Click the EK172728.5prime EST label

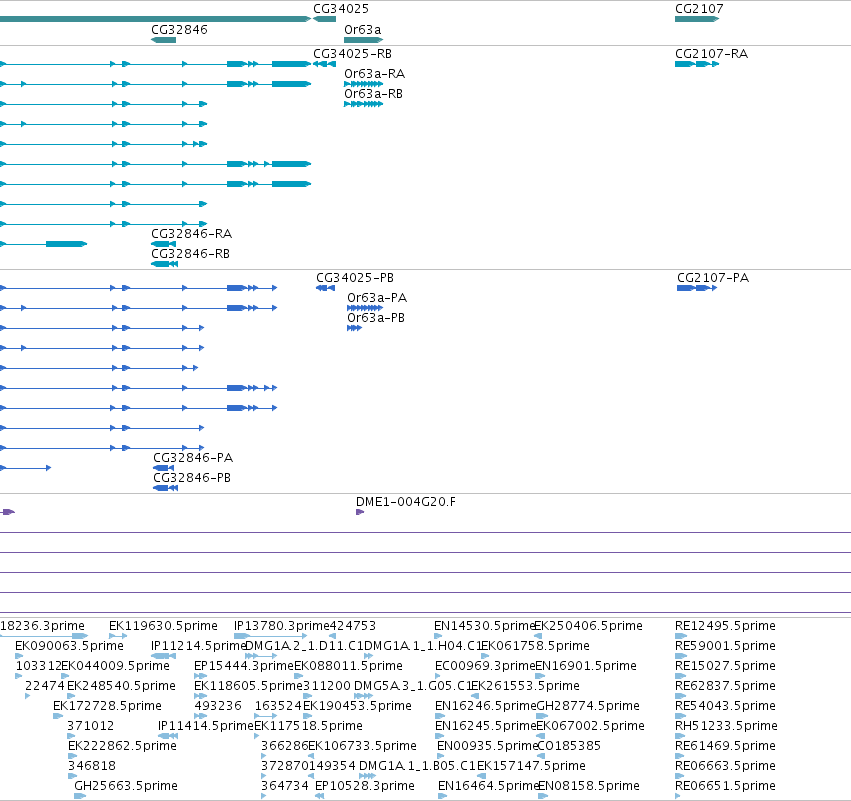click(107, 707)
